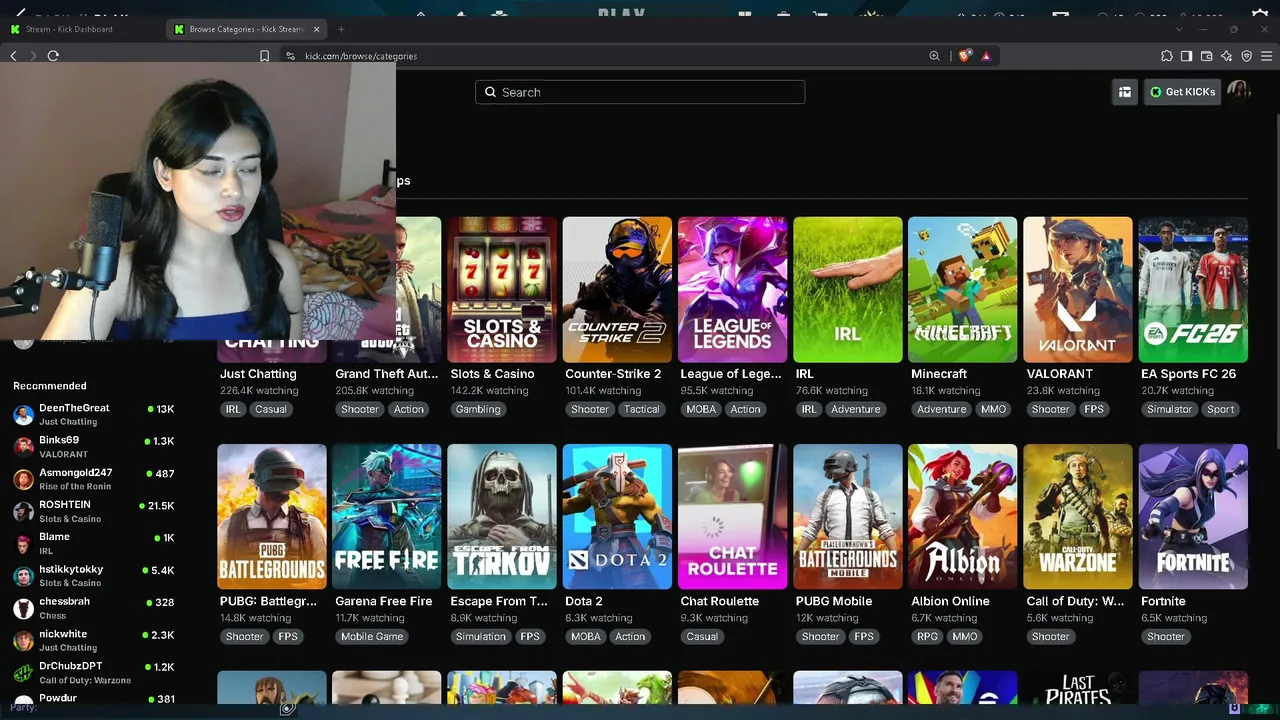
Task: Open the EA Sports FC 26 thumbnail
Action: pyautogui.click(x=1193, y=290)
